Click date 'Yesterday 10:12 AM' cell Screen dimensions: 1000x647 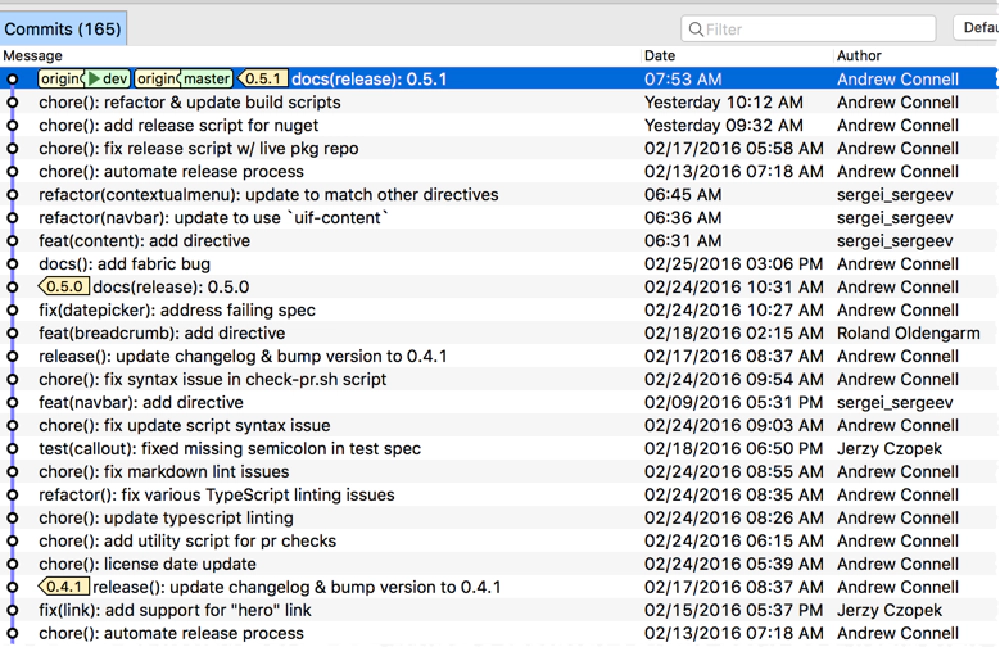[723, 103]
